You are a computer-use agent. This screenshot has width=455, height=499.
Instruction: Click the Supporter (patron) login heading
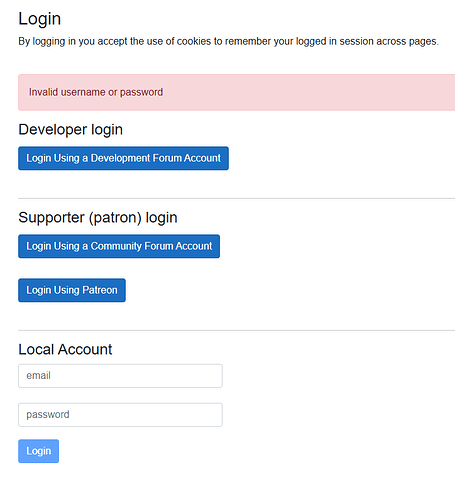coord(98,217)
